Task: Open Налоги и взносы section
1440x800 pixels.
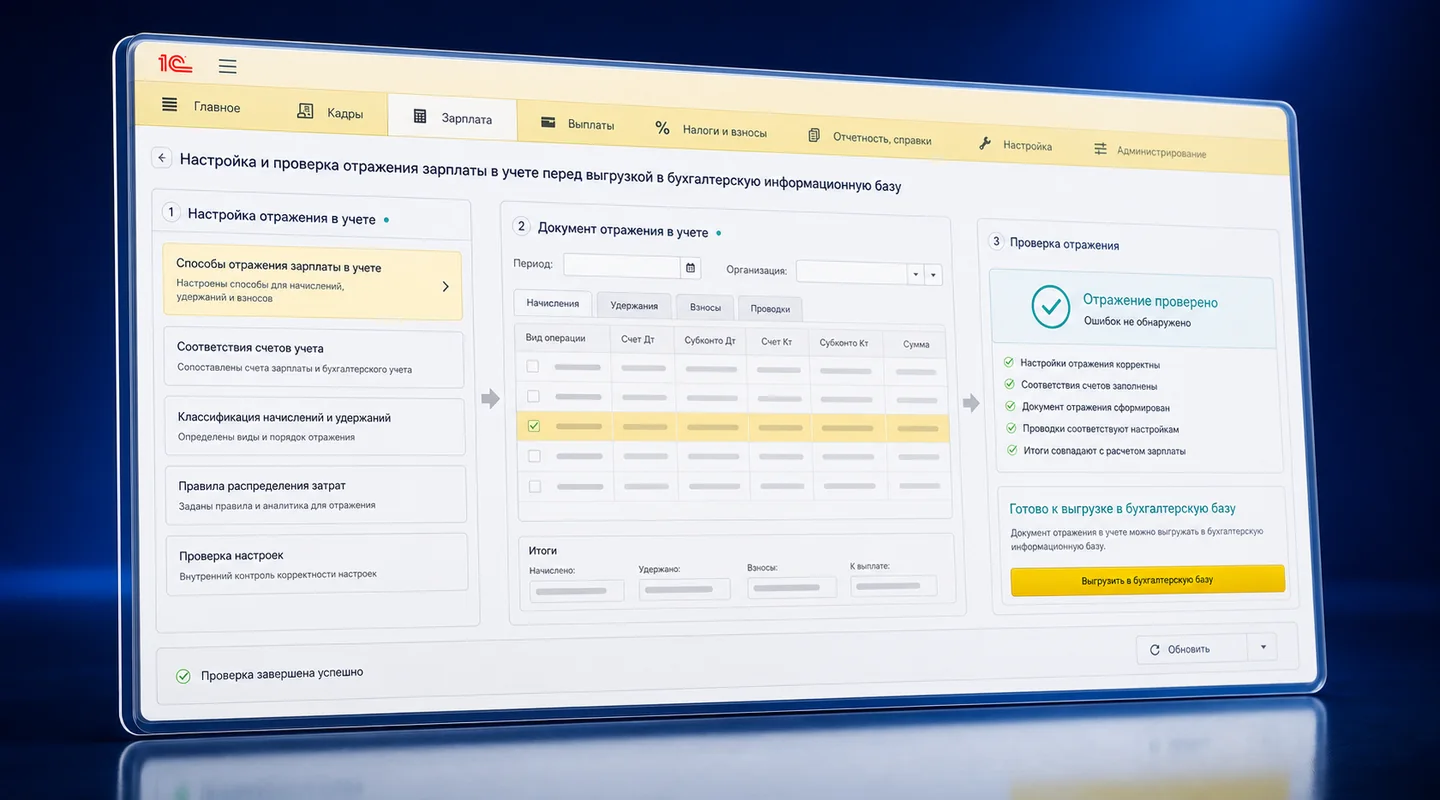Action: (710, 130)
